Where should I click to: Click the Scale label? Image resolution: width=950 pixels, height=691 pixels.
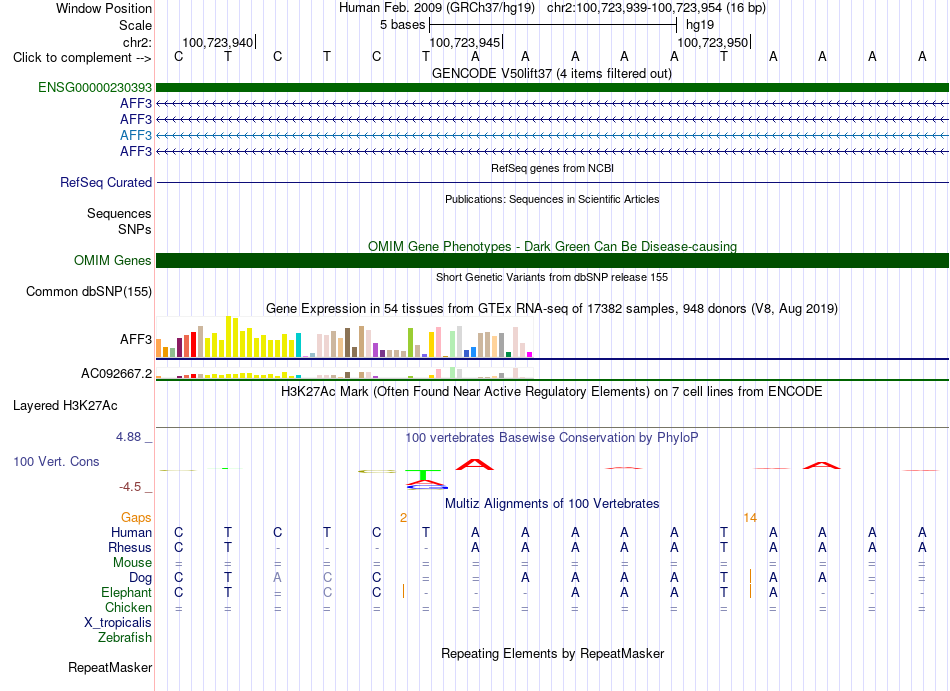(x=135, y=25)
